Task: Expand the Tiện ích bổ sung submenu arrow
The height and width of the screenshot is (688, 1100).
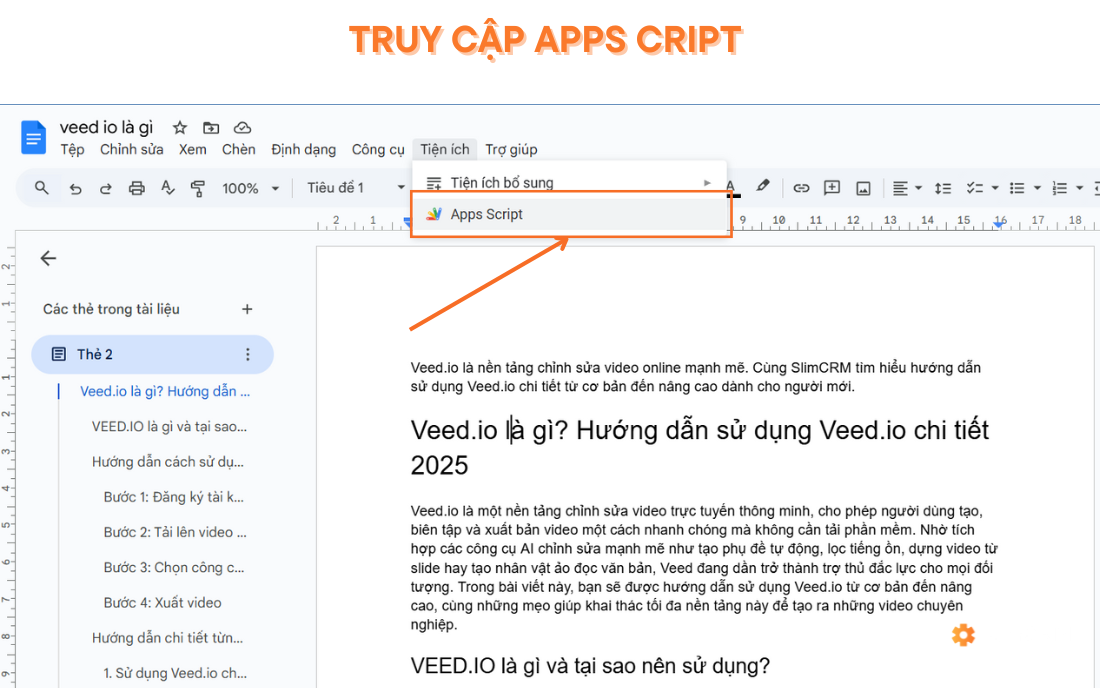Action: coord(707,183)
